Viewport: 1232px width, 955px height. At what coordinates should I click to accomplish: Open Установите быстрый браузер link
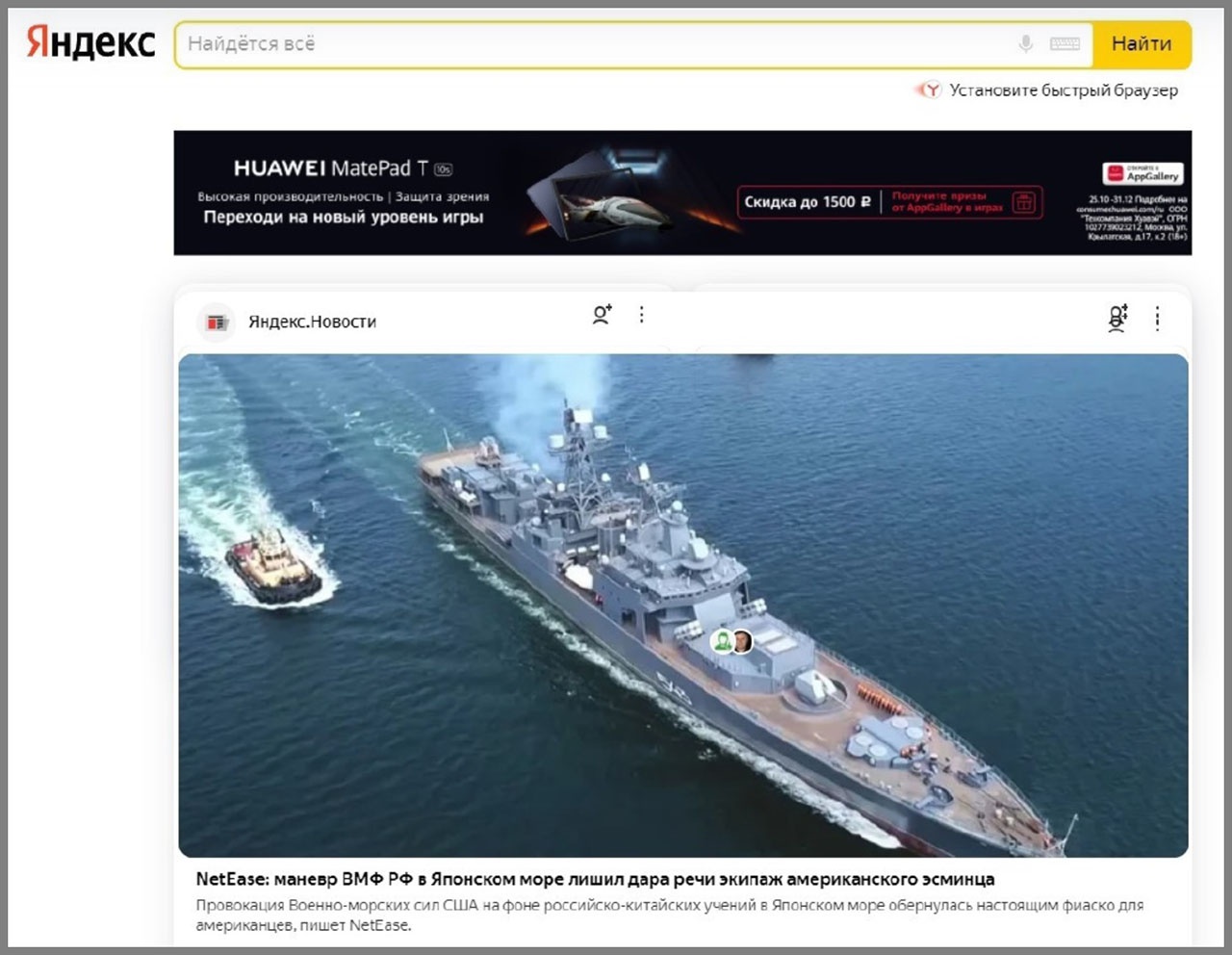pos(1064,90)
